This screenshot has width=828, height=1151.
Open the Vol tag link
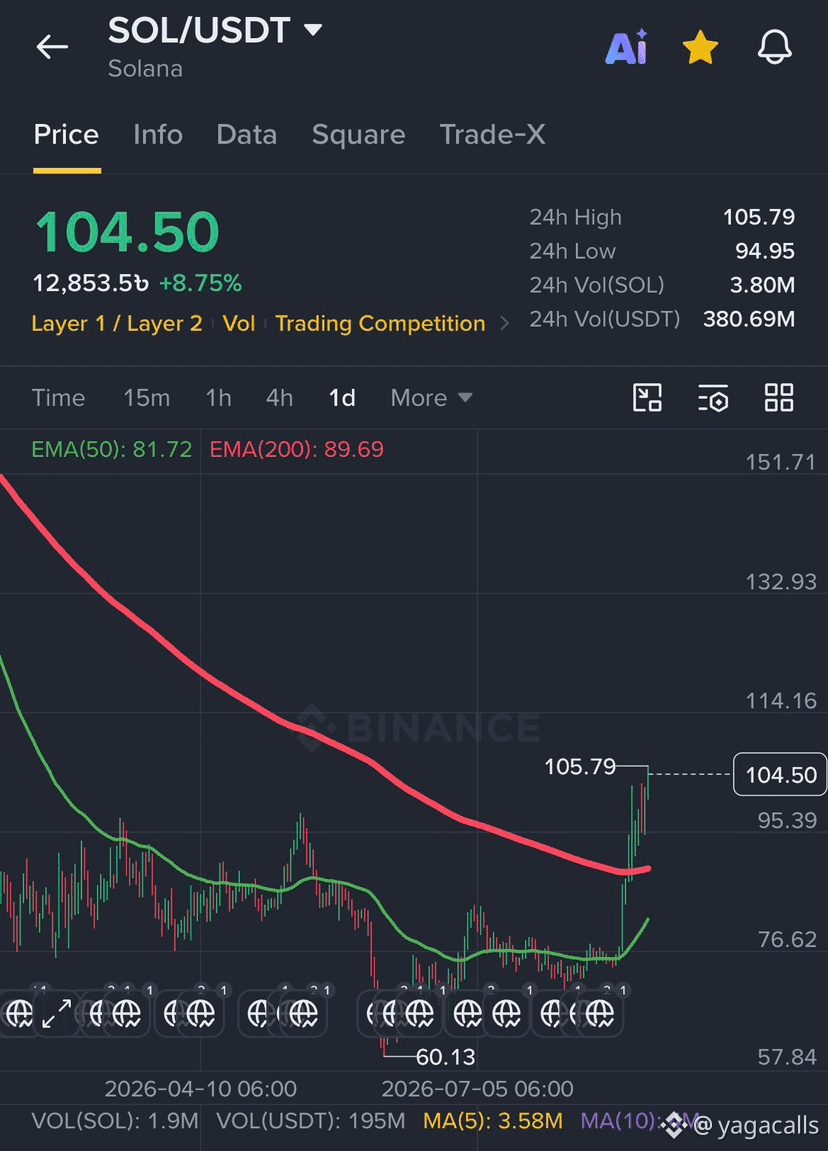(239, 324)
